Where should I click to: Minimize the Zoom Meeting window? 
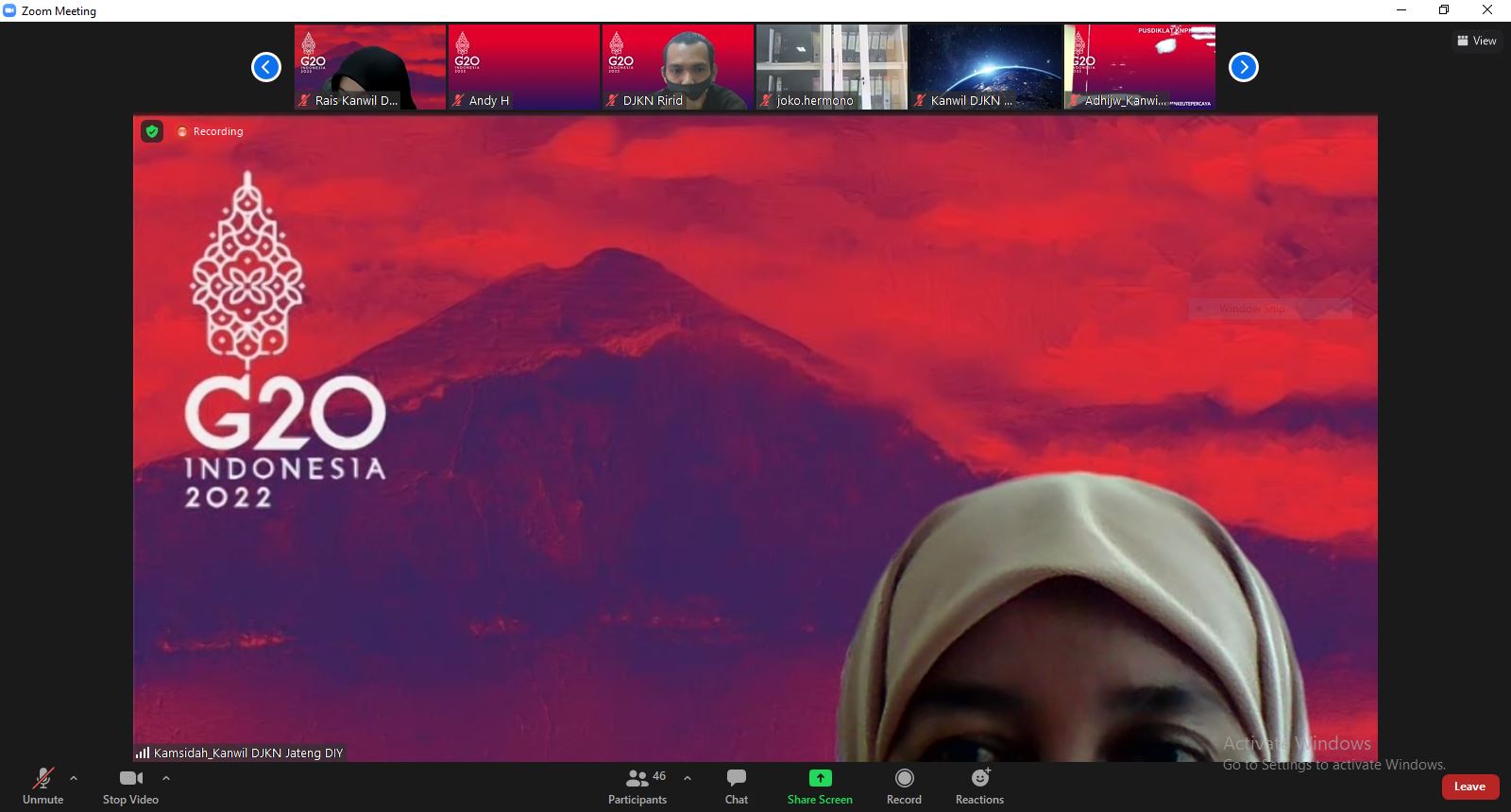point(1401,10)
